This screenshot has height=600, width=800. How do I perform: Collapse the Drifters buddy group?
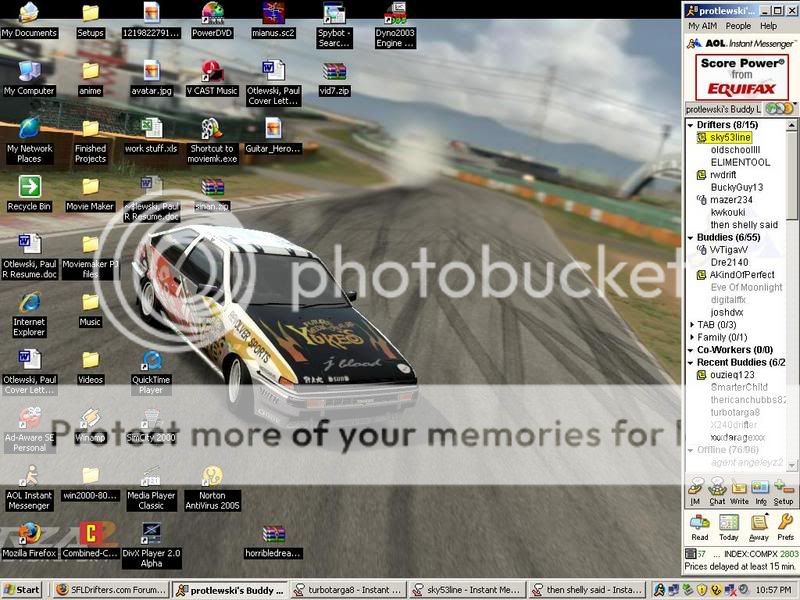pyautogui.click(x=691, y=125)
